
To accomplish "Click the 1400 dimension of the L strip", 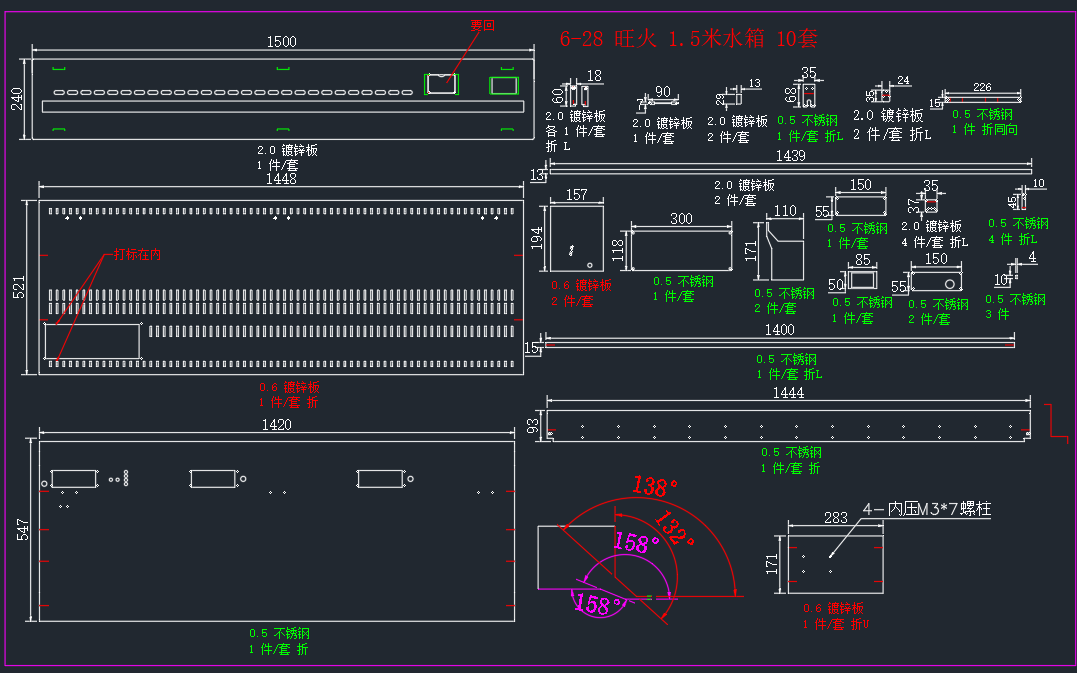I will (780, 330).
